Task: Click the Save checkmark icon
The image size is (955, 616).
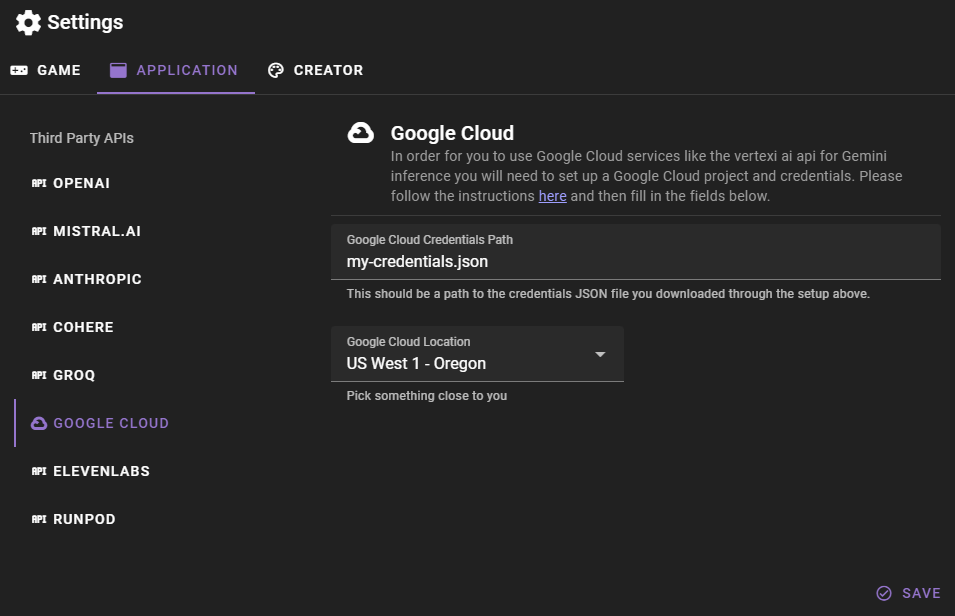Action: click(884, 593)
